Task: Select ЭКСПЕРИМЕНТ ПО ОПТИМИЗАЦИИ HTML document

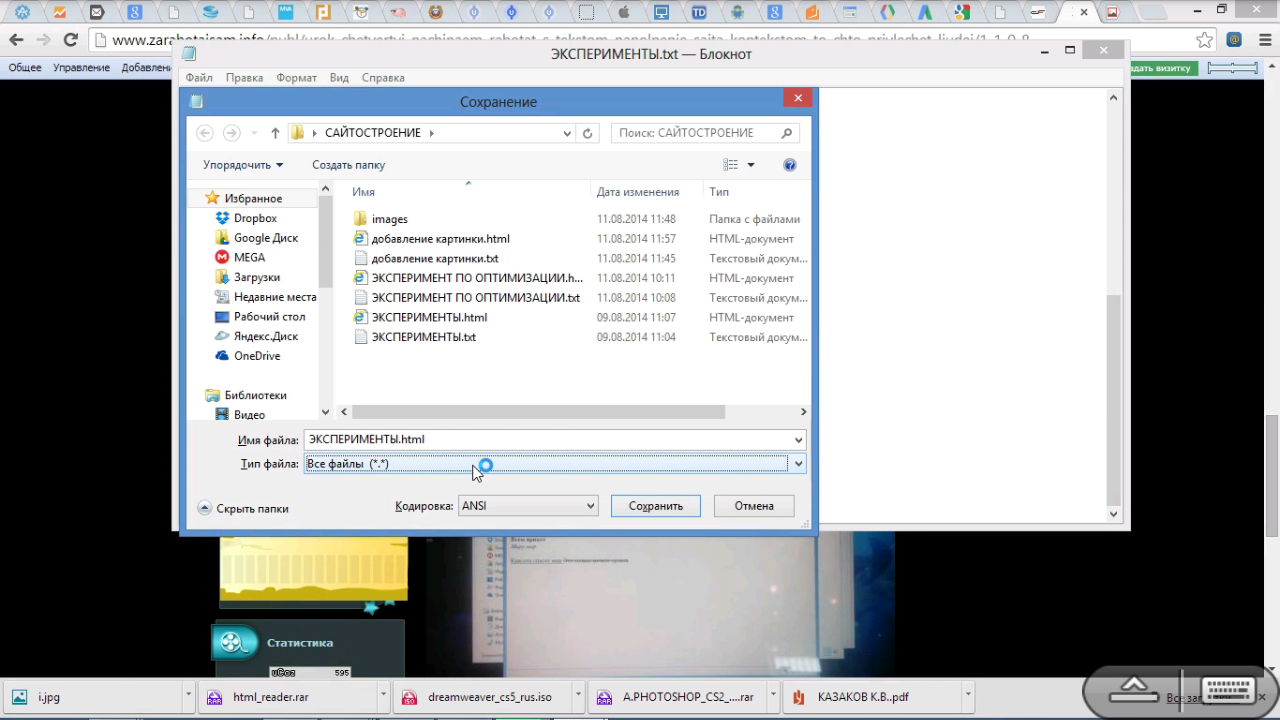Action: point(468,278)
